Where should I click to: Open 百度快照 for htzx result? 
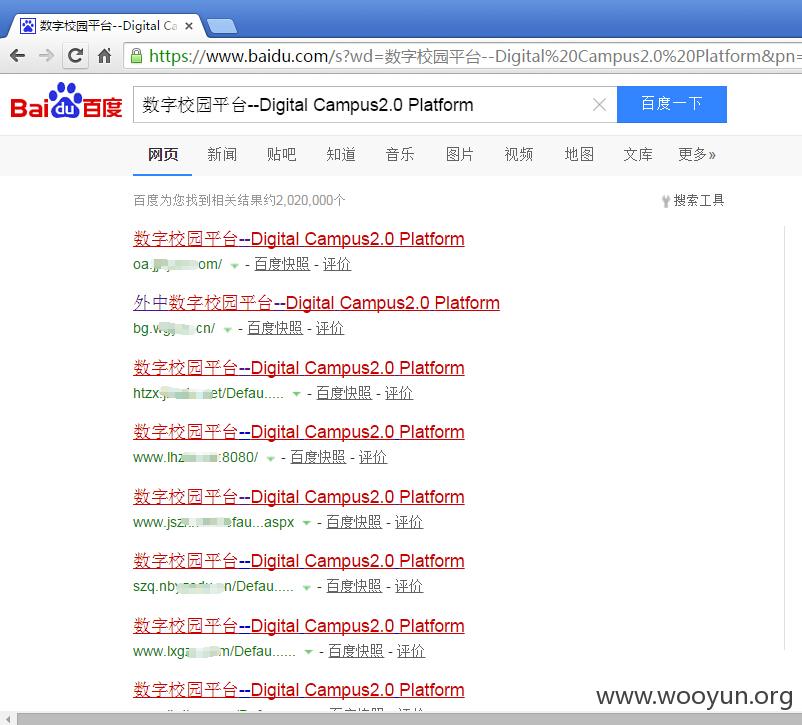pyautogui.click(x=344, y=393)
